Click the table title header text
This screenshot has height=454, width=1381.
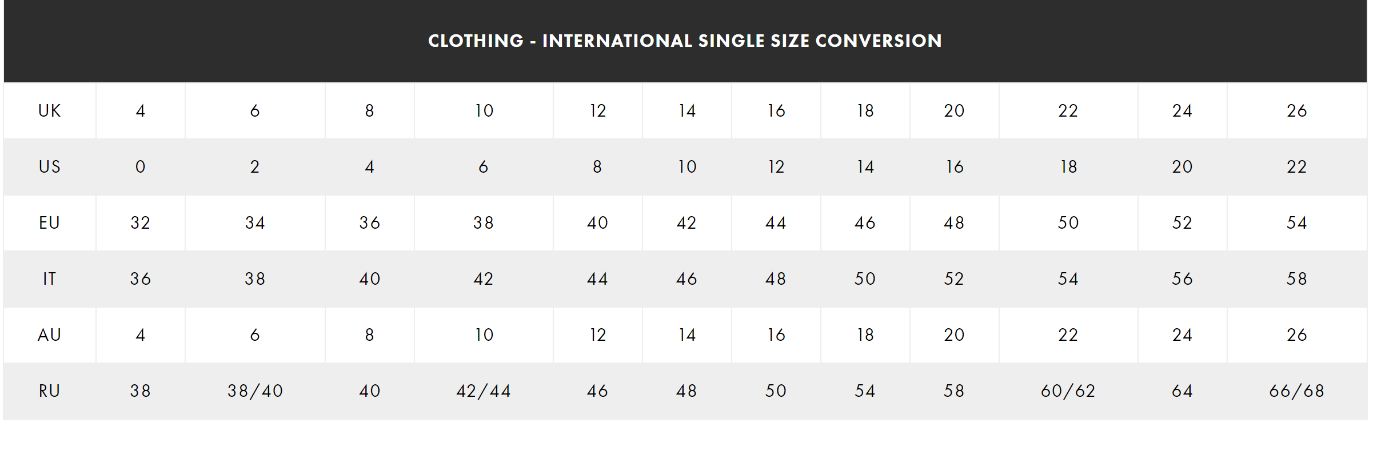click(x=685, y=41)
